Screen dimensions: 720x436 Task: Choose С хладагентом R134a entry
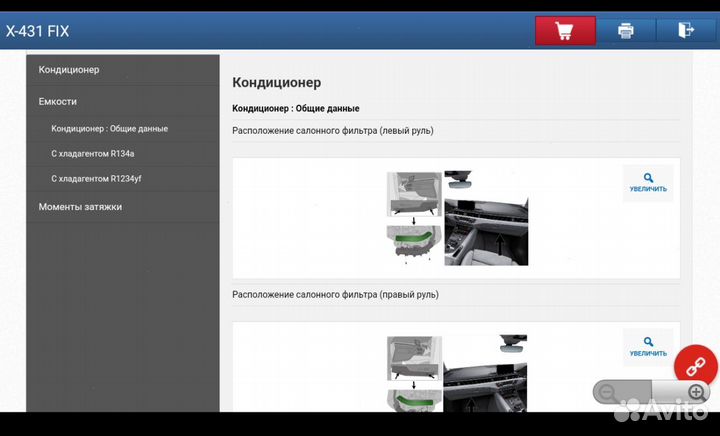pos(92,154)
